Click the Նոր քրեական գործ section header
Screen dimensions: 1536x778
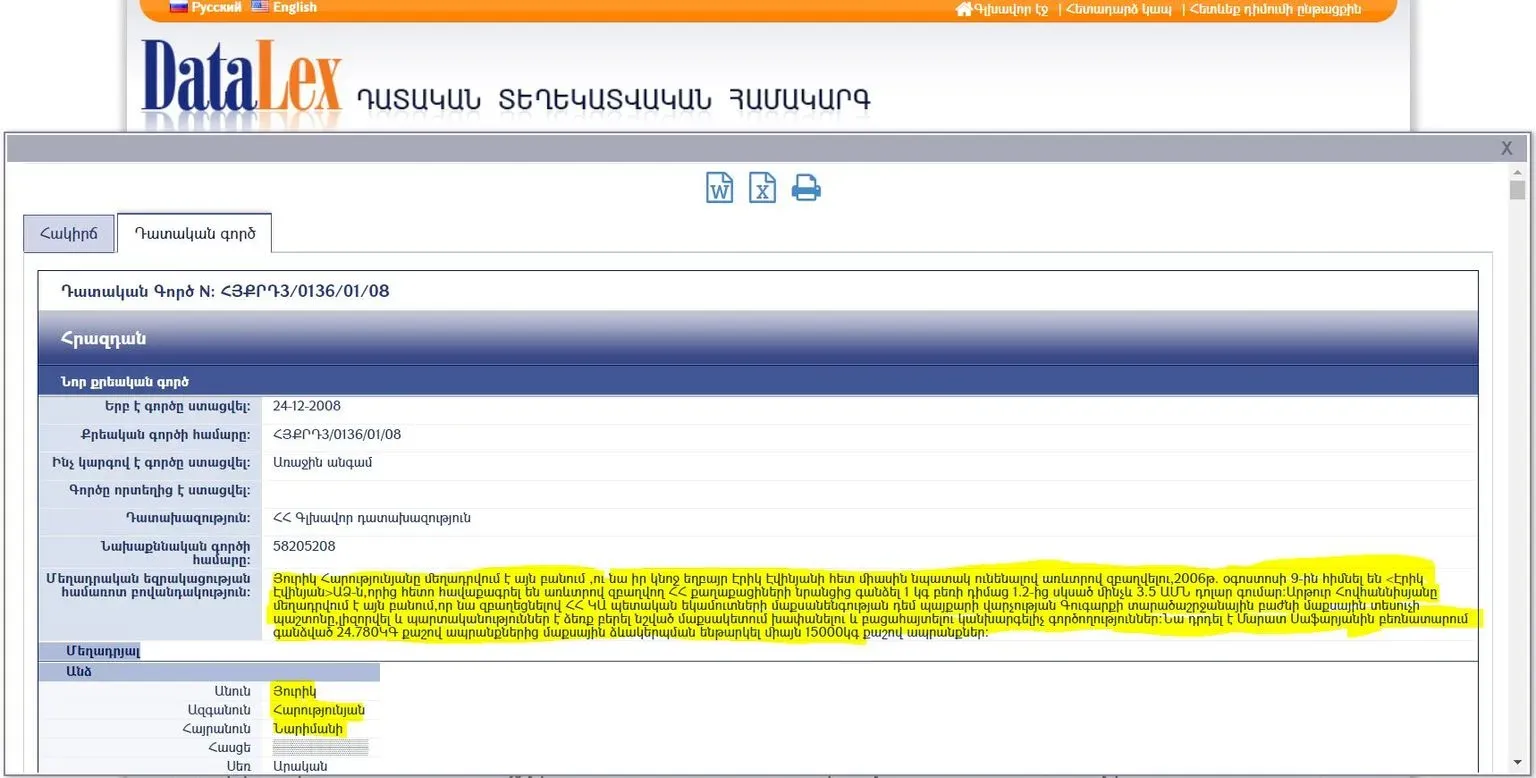[758, 381]
